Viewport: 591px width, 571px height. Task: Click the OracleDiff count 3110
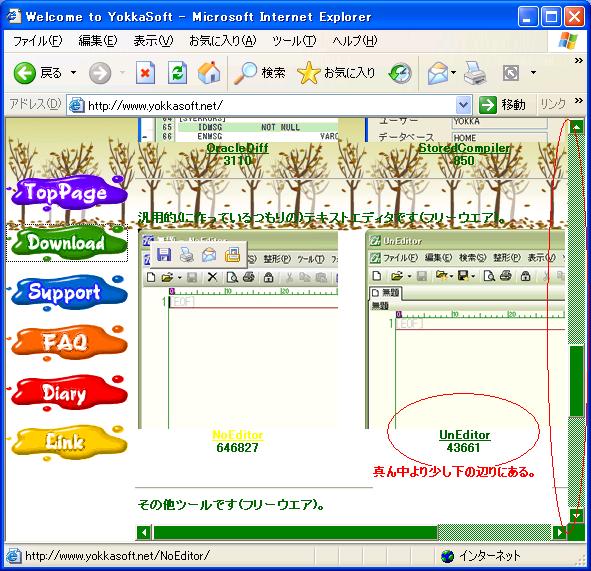pos(237,161)
